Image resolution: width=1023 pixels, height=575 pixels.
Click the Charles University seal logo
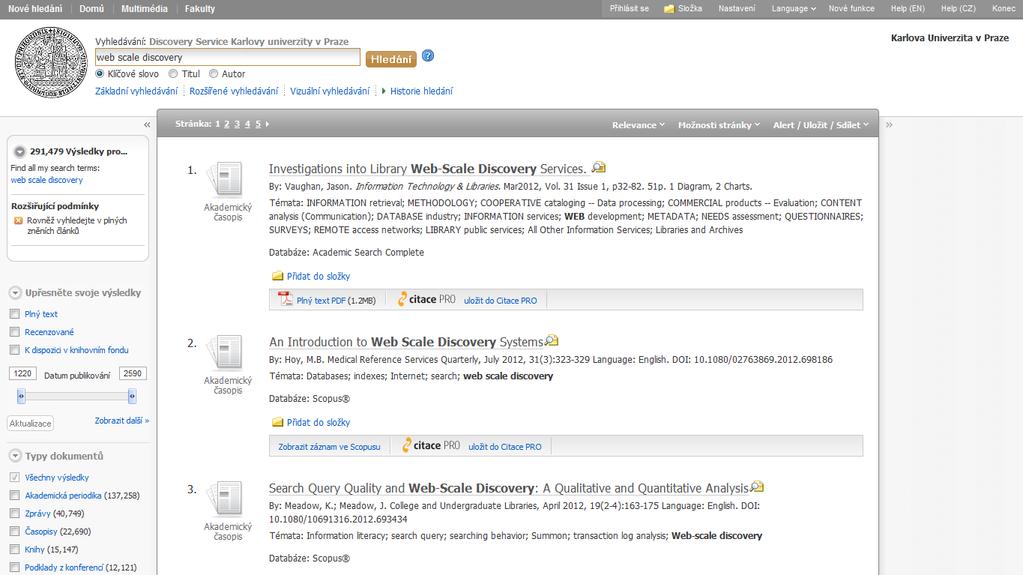(51, 62)
